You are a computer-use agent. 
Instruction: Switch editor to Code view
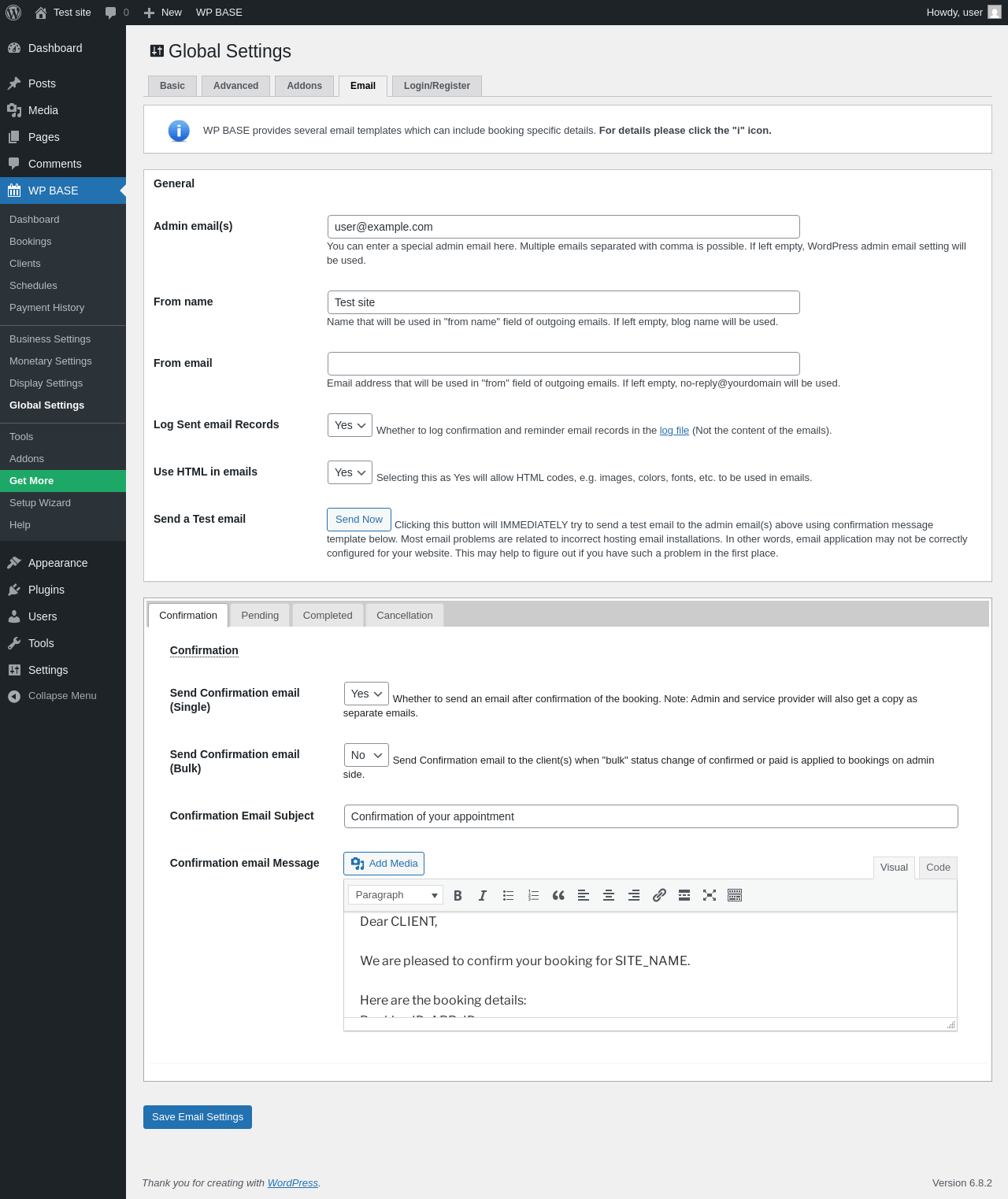pyautogui.click(x=938, y=868)
